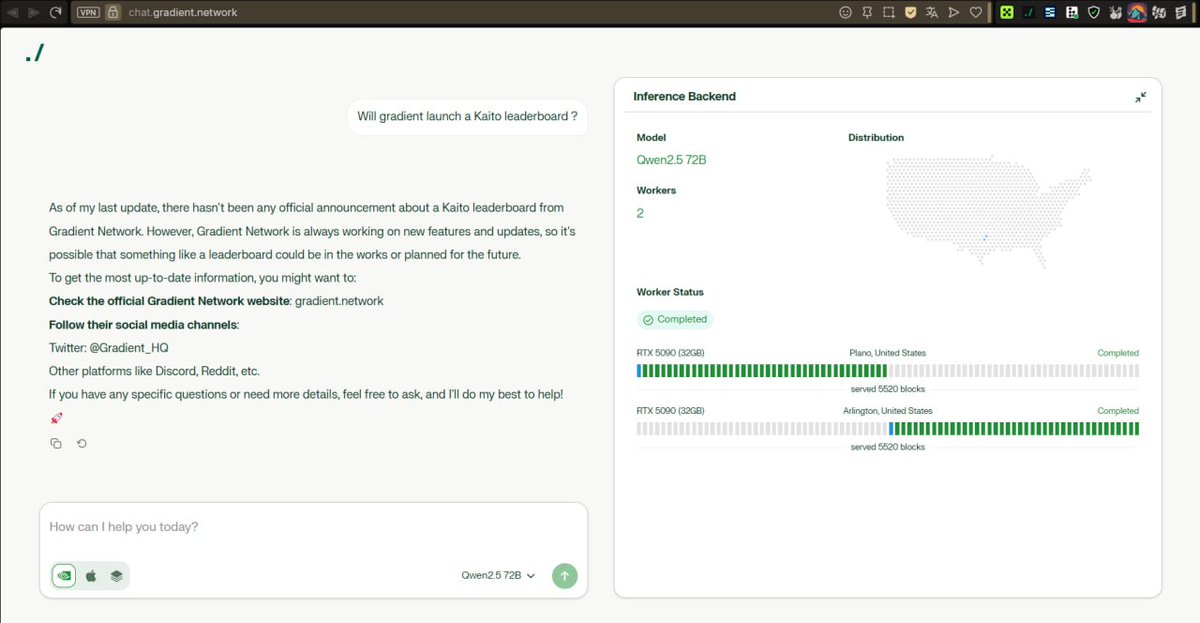This screenshot has width=1200, height=623.
Task: Regenerate the answer with the retry icon
Action: coord(82,443)
